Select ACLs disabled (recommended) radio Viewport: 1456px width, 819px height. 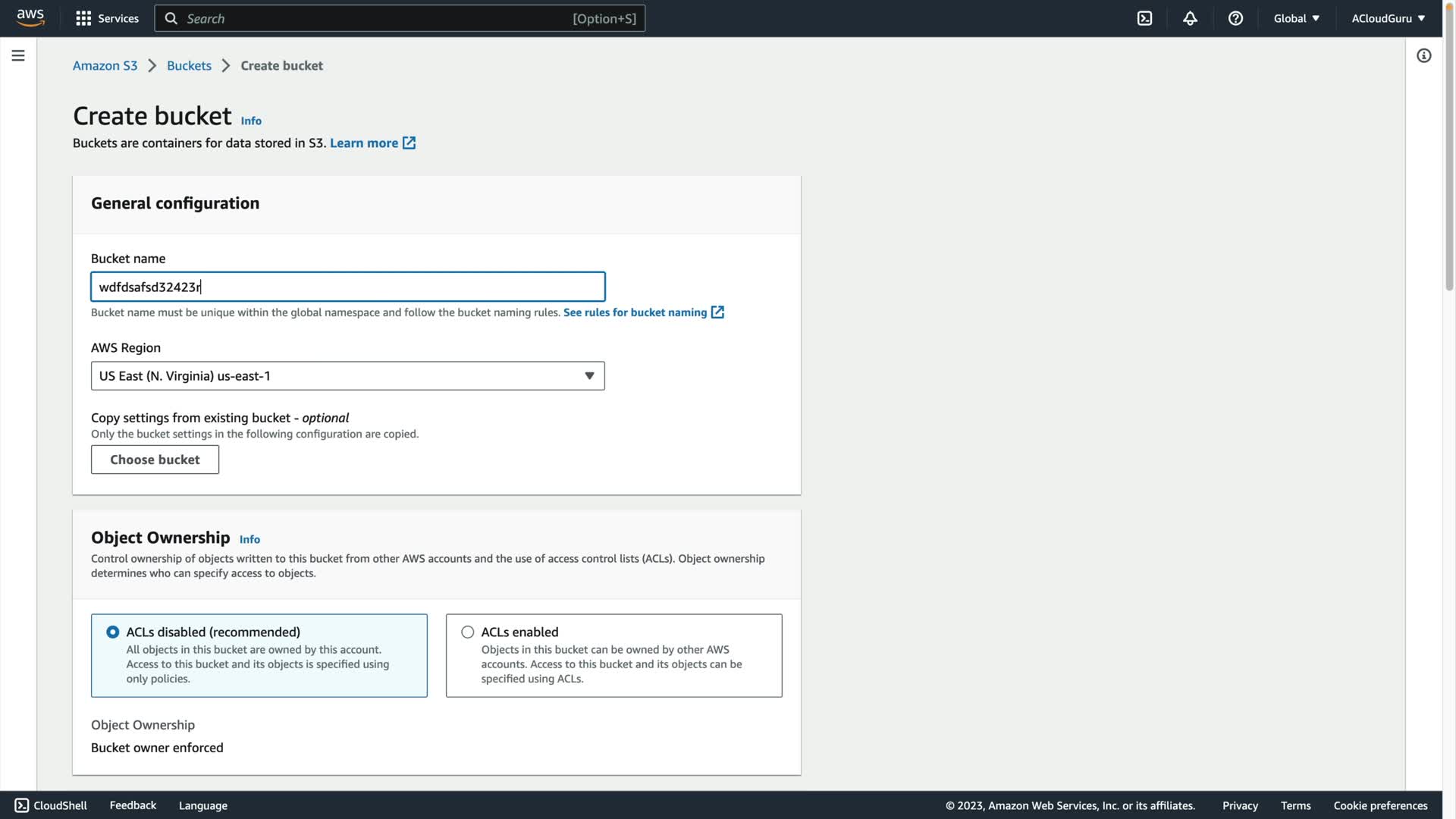point(113,632)
